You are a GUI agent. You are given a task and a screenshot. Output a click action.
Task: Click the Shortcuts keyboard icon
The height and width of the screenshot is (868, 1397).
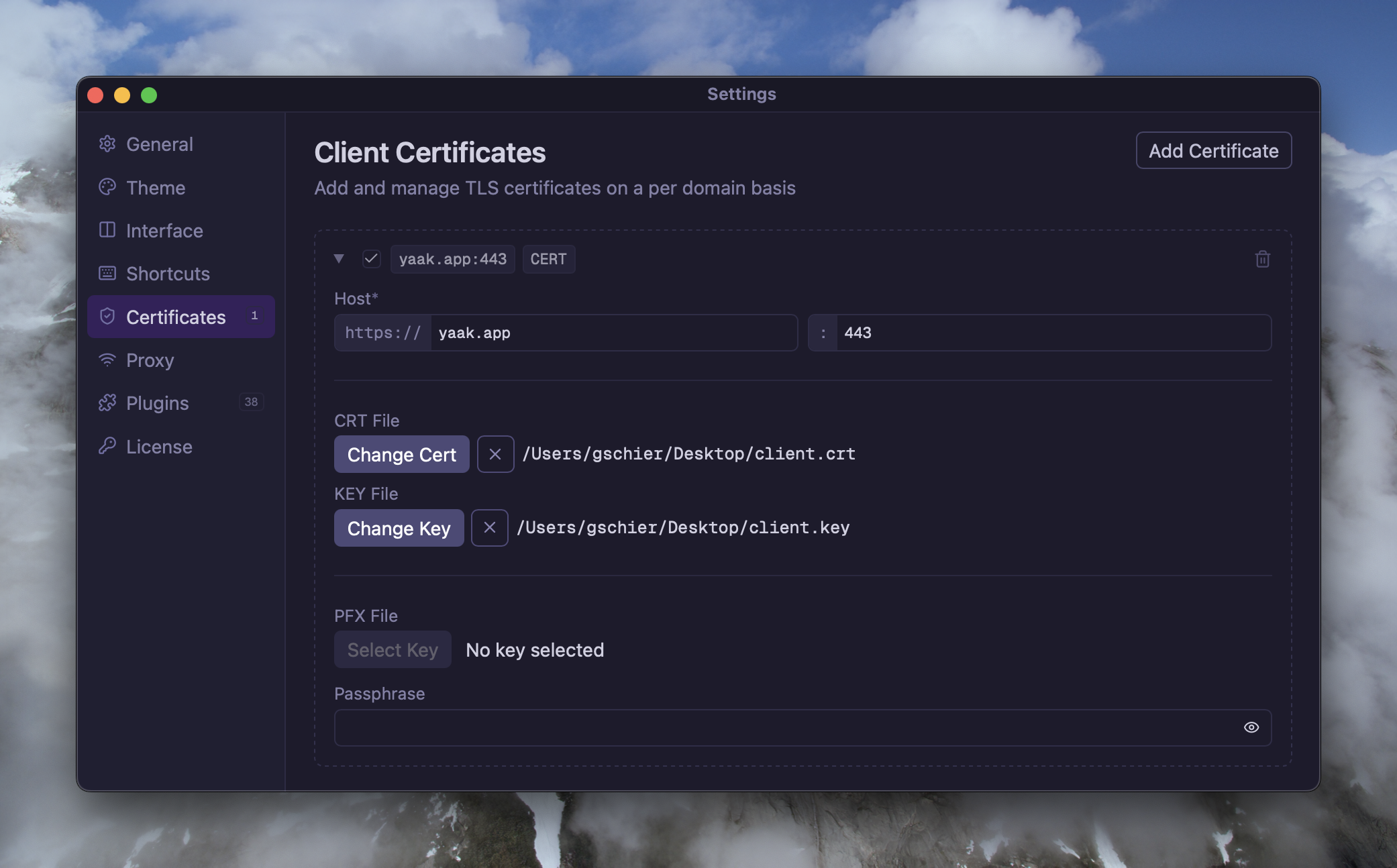pyautogui.click(x=107, y=273)
